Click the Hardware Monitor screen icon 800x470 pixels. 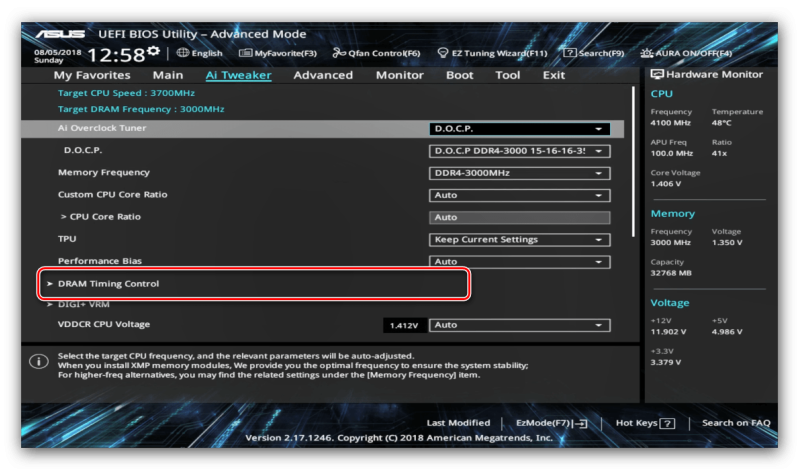coord(657,75)
